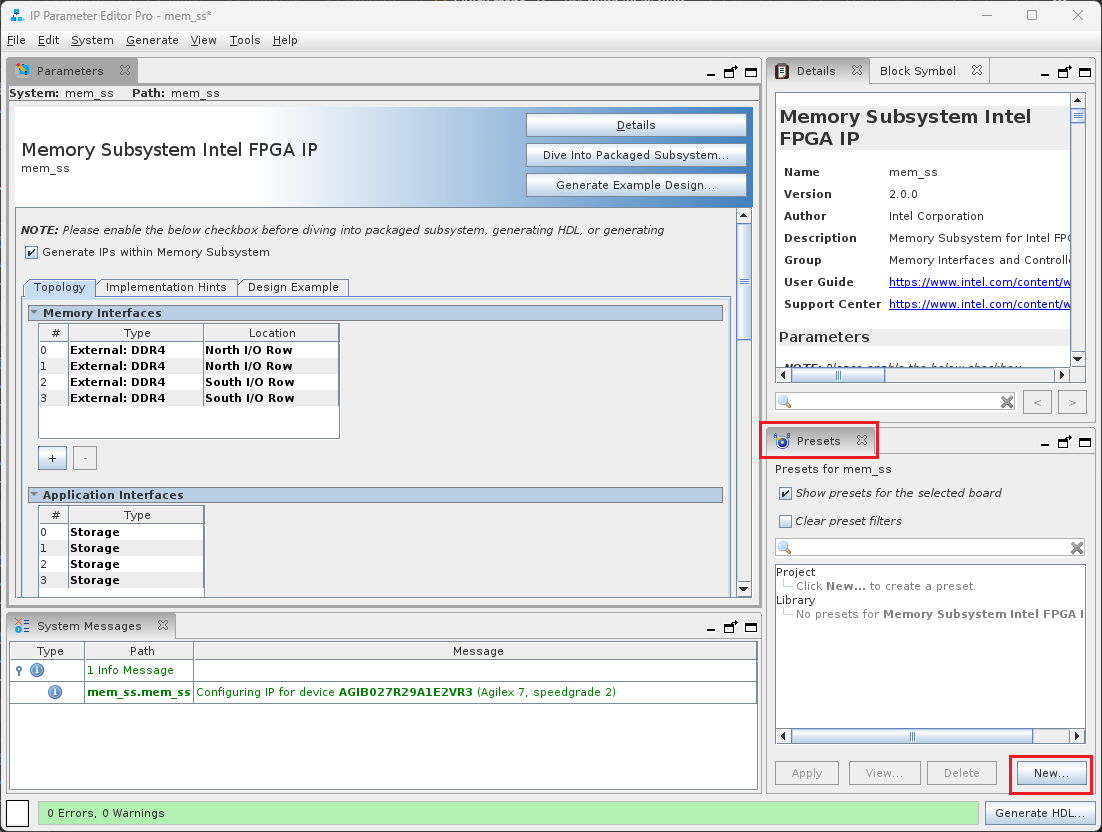Screen dimensions: 1102x832
Task: Open the User Guide intel.com link
Action: (x=978, y=282)
